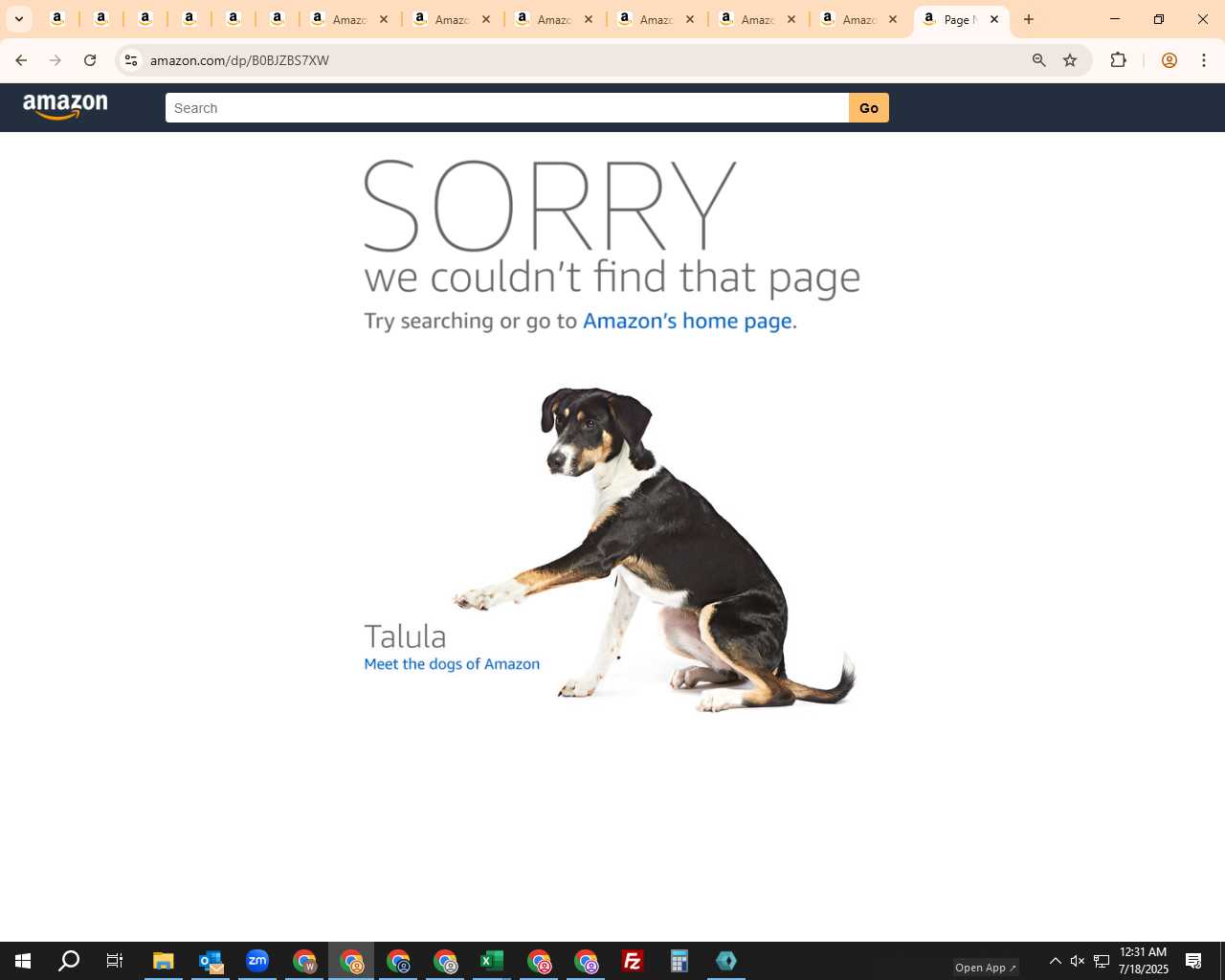Screen dimensions: 1225x980
Task: Open the Amazon's home page link
Action: click(x=687, y=321)
